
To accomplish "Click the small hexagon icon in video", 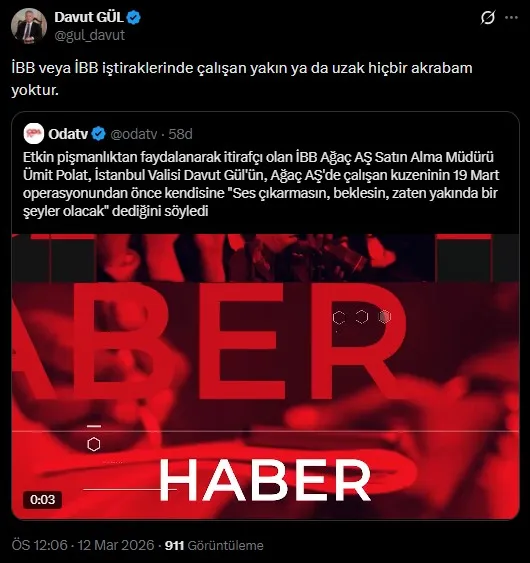I will pos(94,445).
